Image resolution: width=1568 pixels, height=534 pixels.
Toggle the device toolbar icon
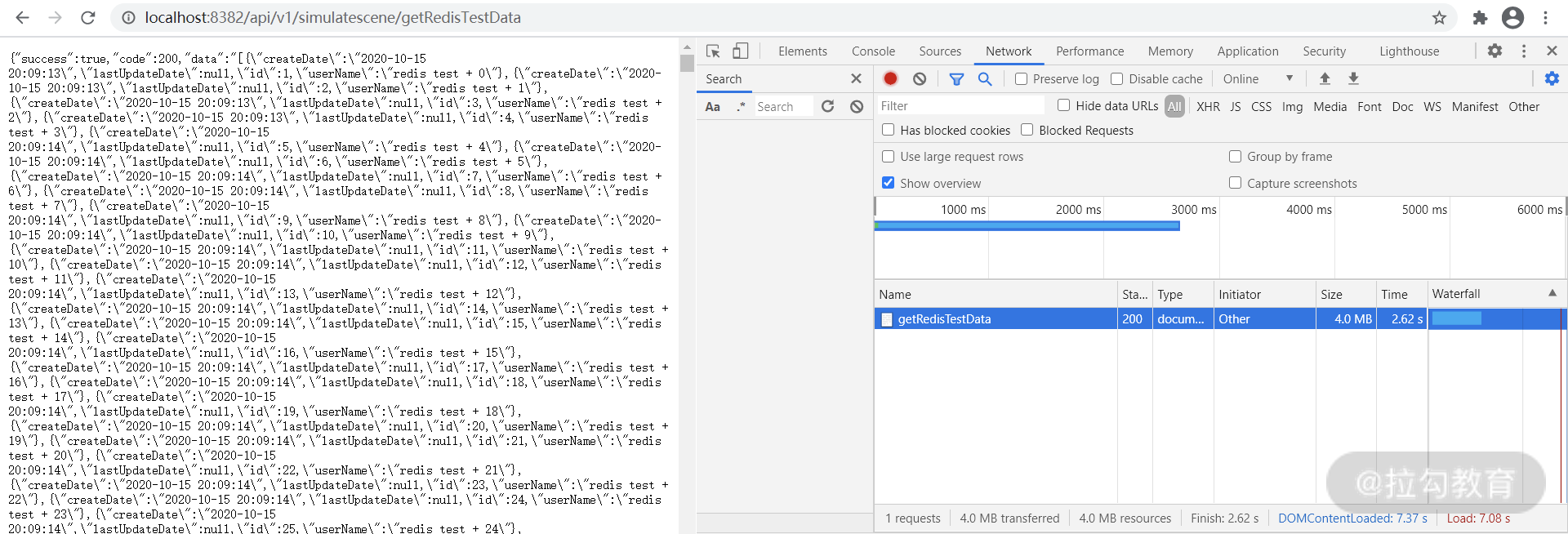point(740,51)
